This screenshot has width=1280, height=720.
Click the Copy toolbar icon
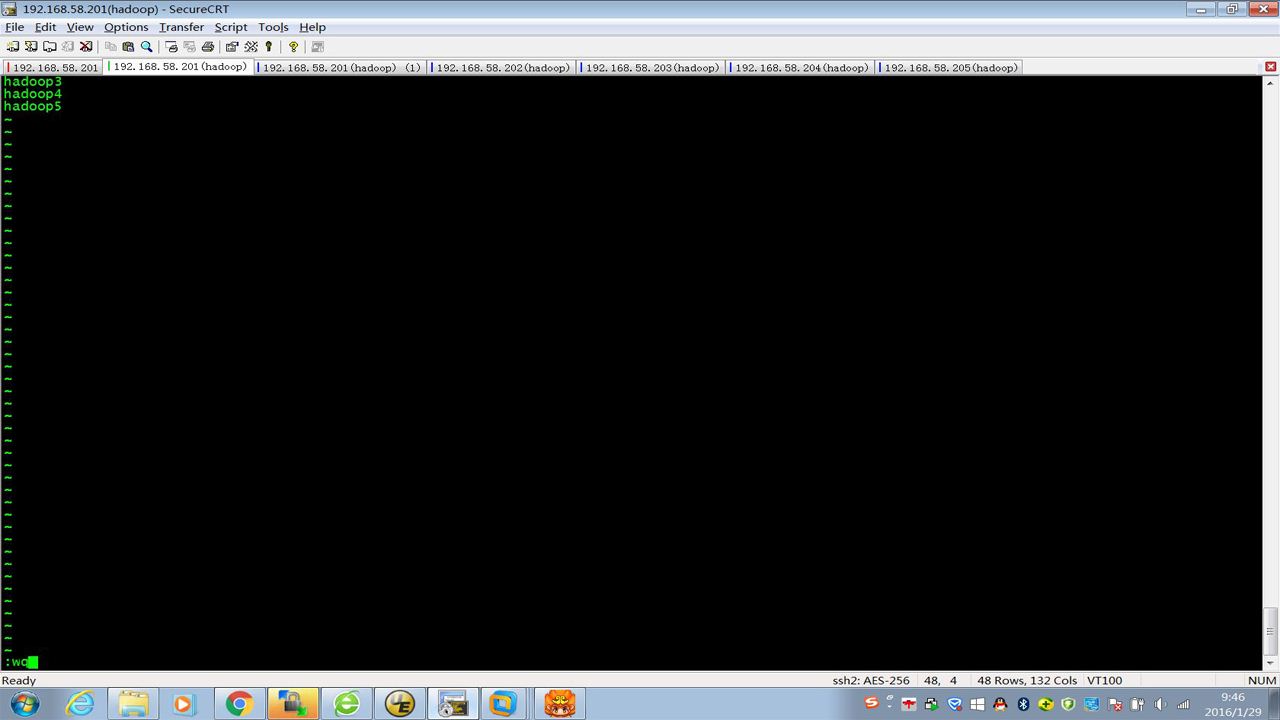[111, 47]
